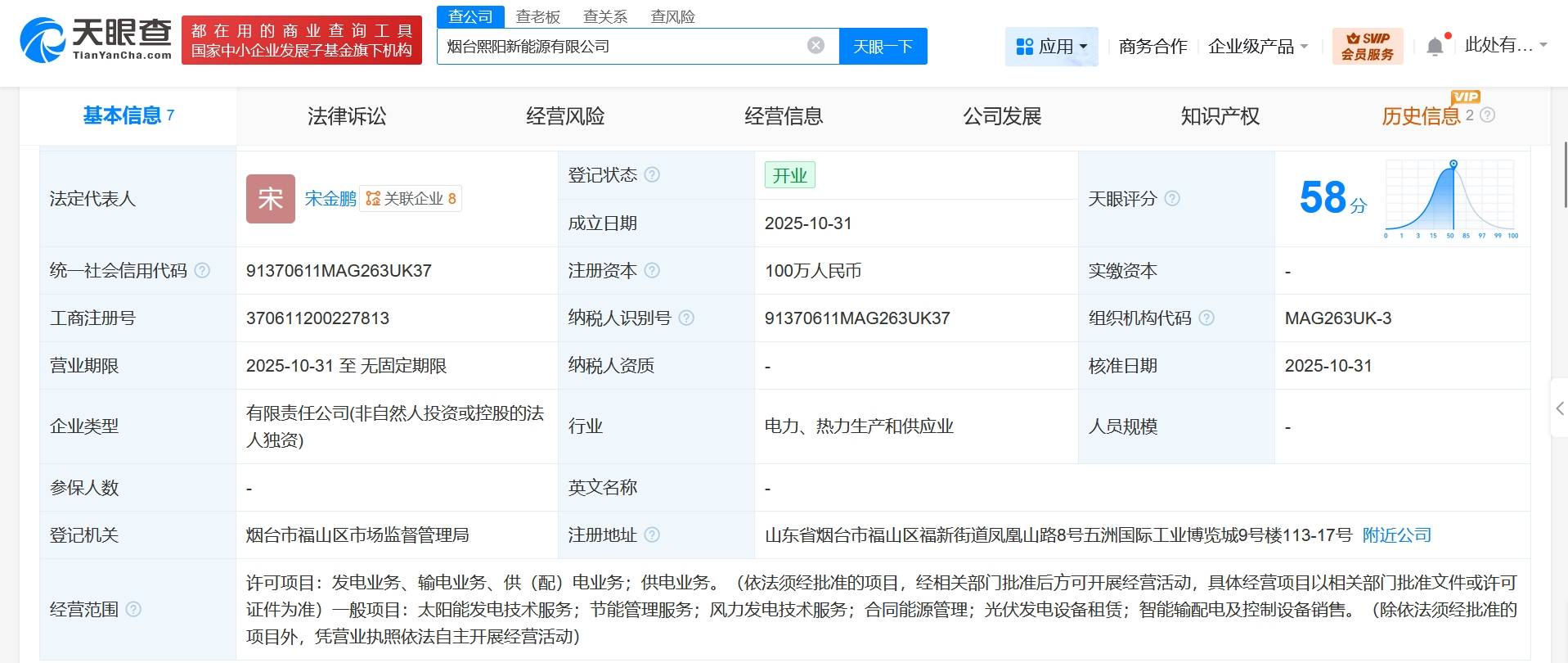Open the notification bell
Image resolution: width=1568 pixels, height=663 pixels.
[x=1435, y=47]
